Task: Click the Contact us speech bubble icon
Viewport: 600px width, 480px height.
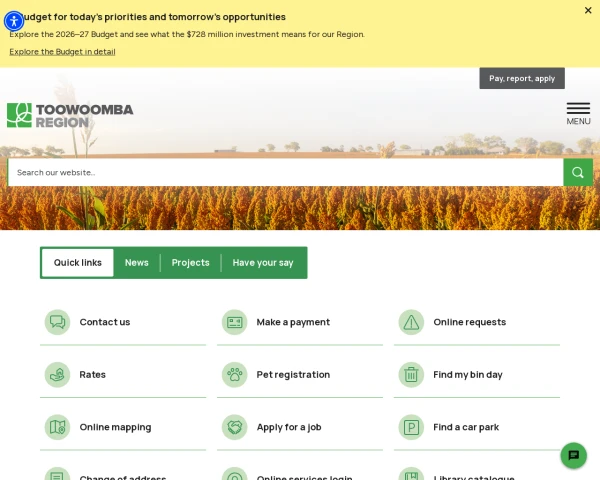Action: [57, 322]
